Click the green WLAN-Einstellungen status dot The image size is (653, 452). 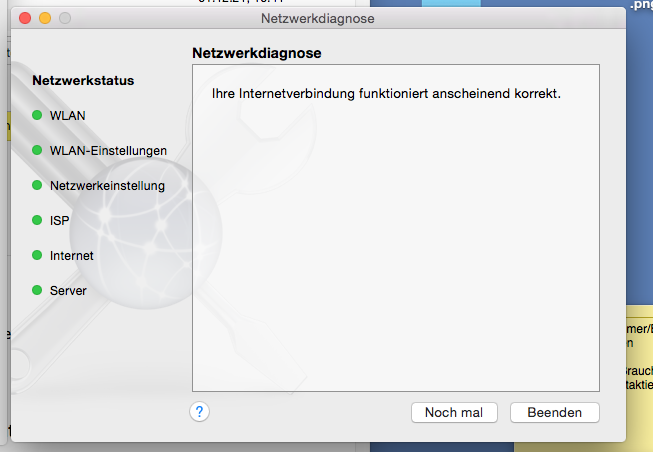point(37,150)
